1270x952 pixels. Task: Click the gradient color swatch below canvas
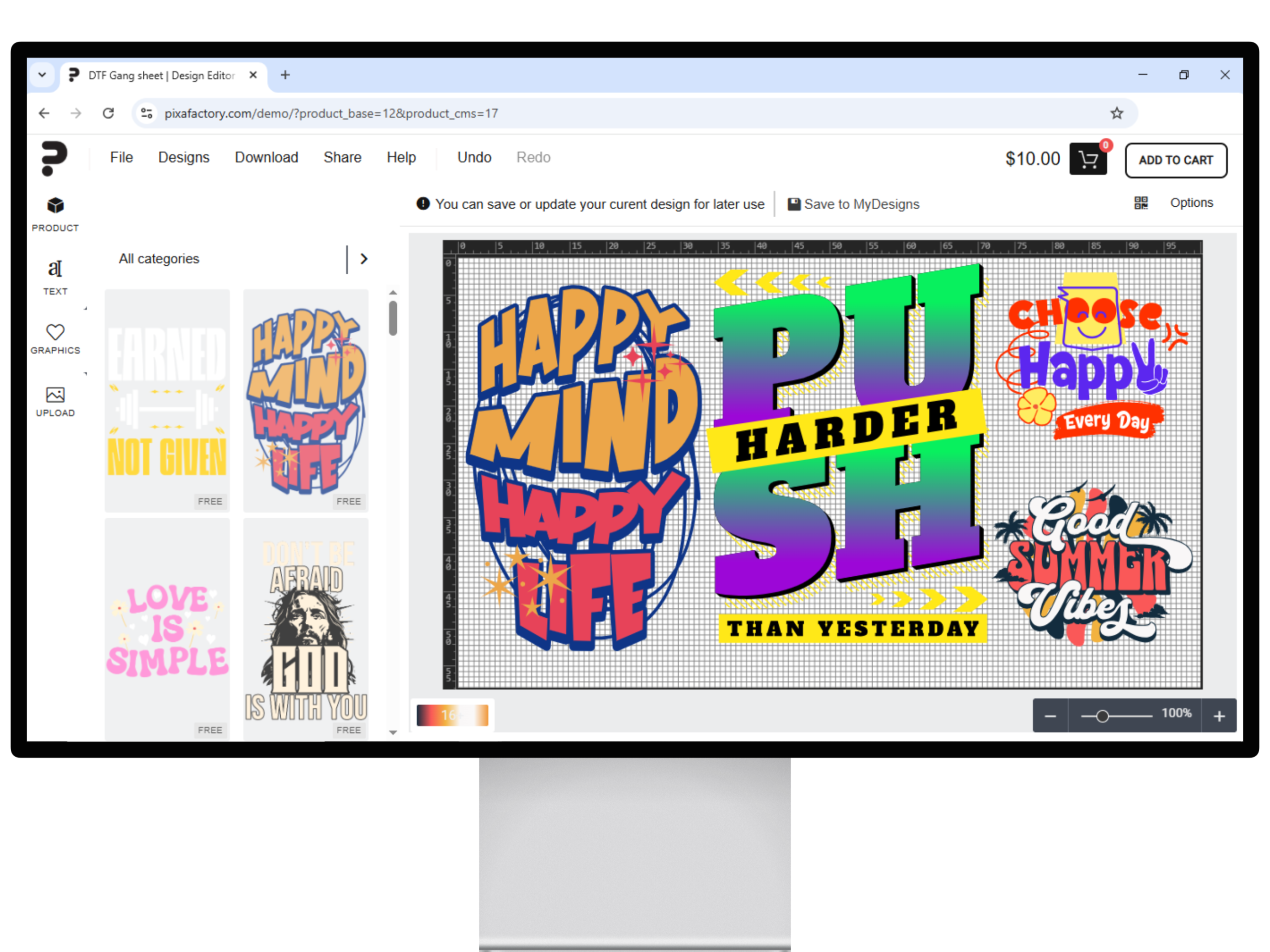tap(452, 715)
